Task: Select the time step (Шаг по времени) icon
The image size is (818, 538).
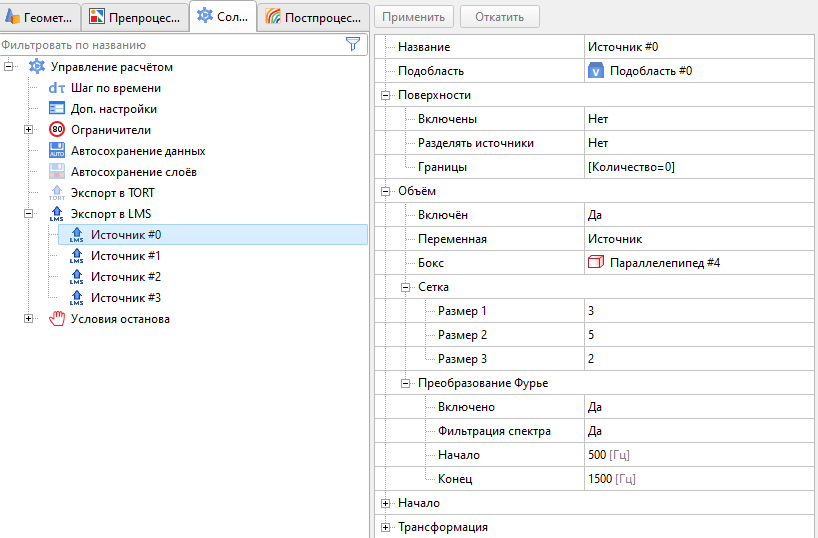Action: 57,88
